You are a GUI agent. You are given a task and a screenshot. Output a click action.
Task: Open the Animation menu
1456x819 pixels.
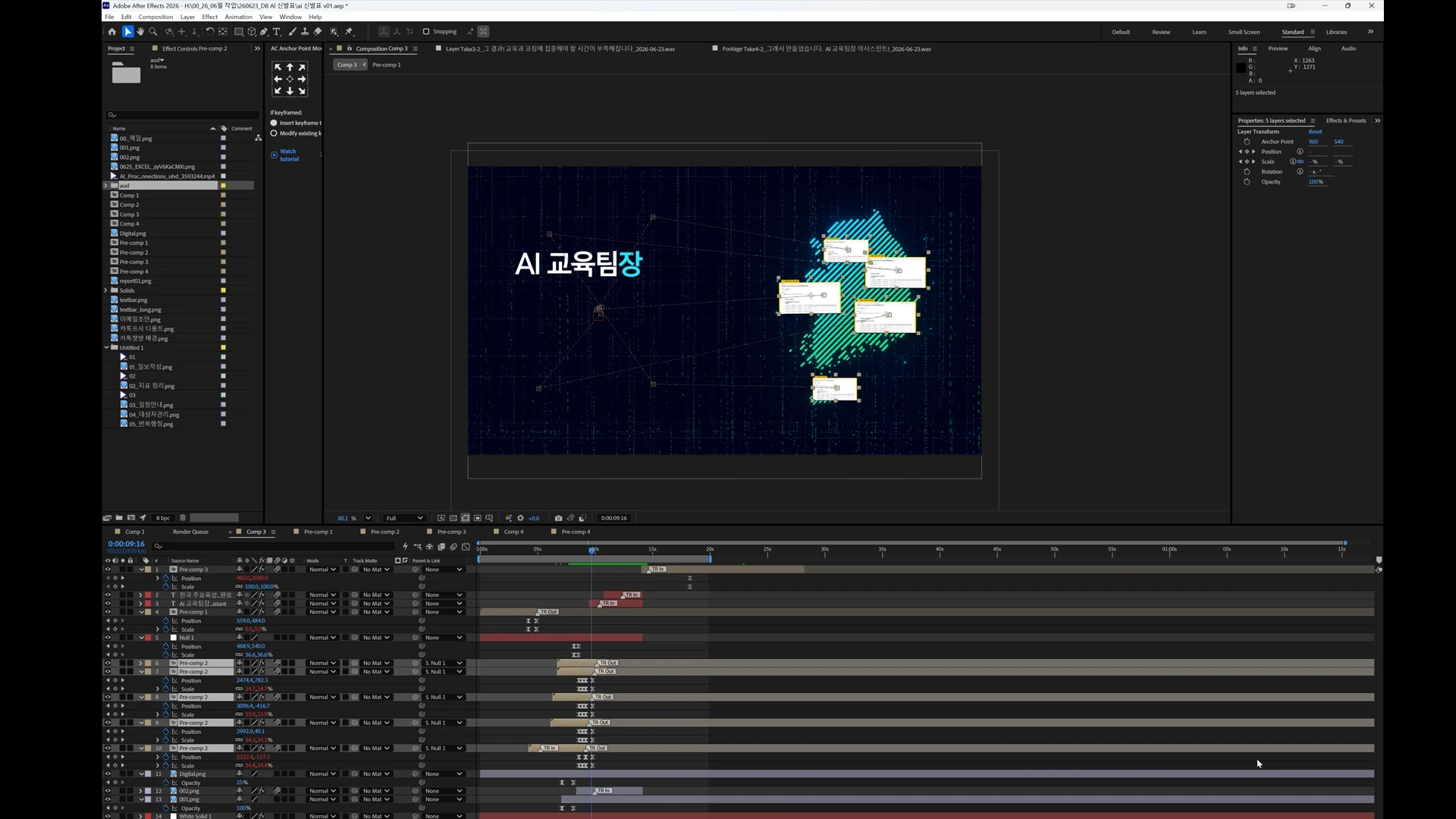coord(238,17)
